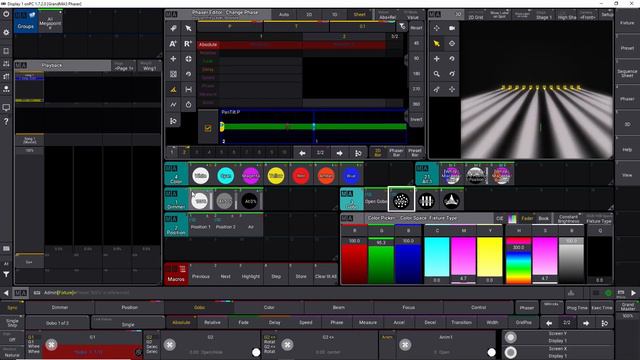The width and height of the screenshot is (640, 360).
Task: Click the orbit rotate icon in 3D window
Action: pos(452,59)
